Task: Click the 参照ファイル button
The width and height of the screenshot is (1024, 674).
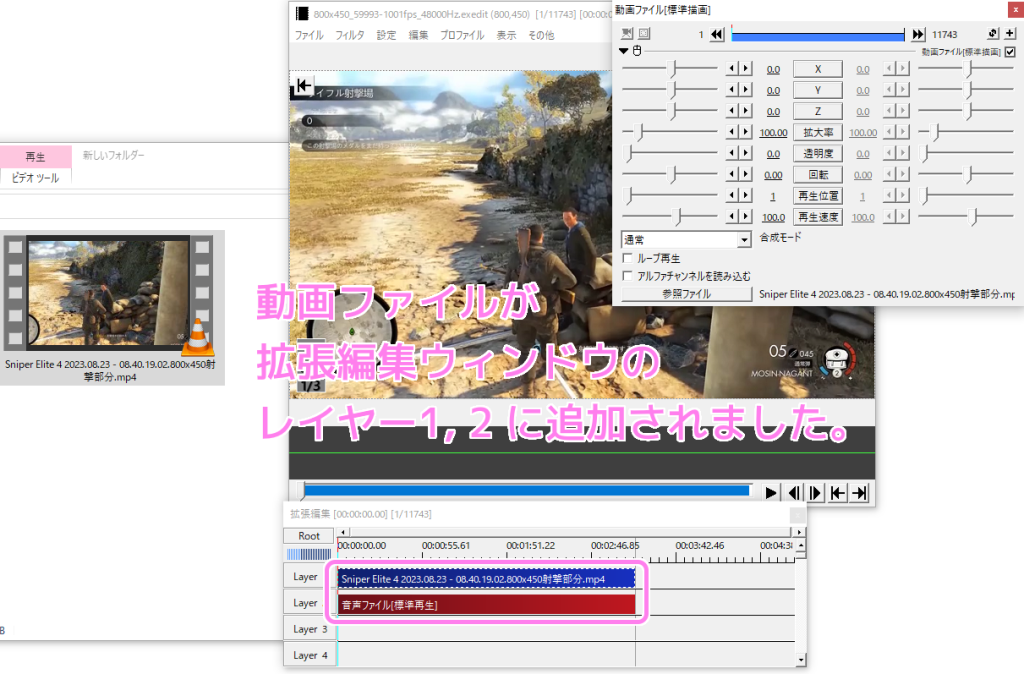Action: point(686,294)
